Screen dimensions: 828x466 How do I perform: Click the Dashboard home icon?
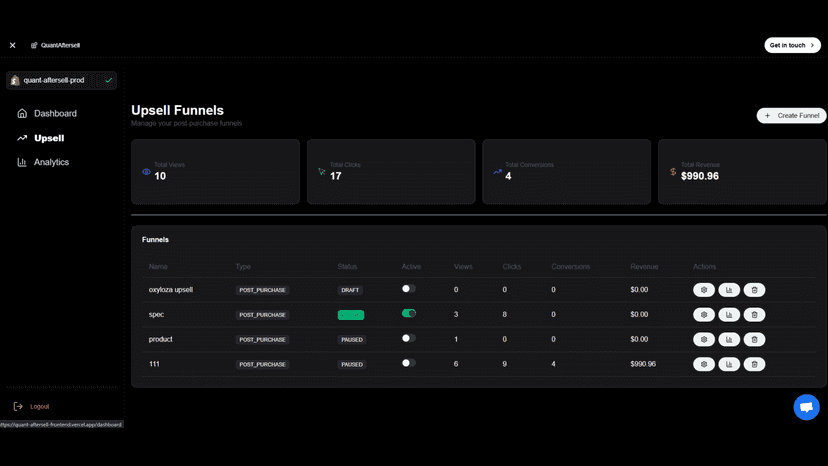click(22, 114)
